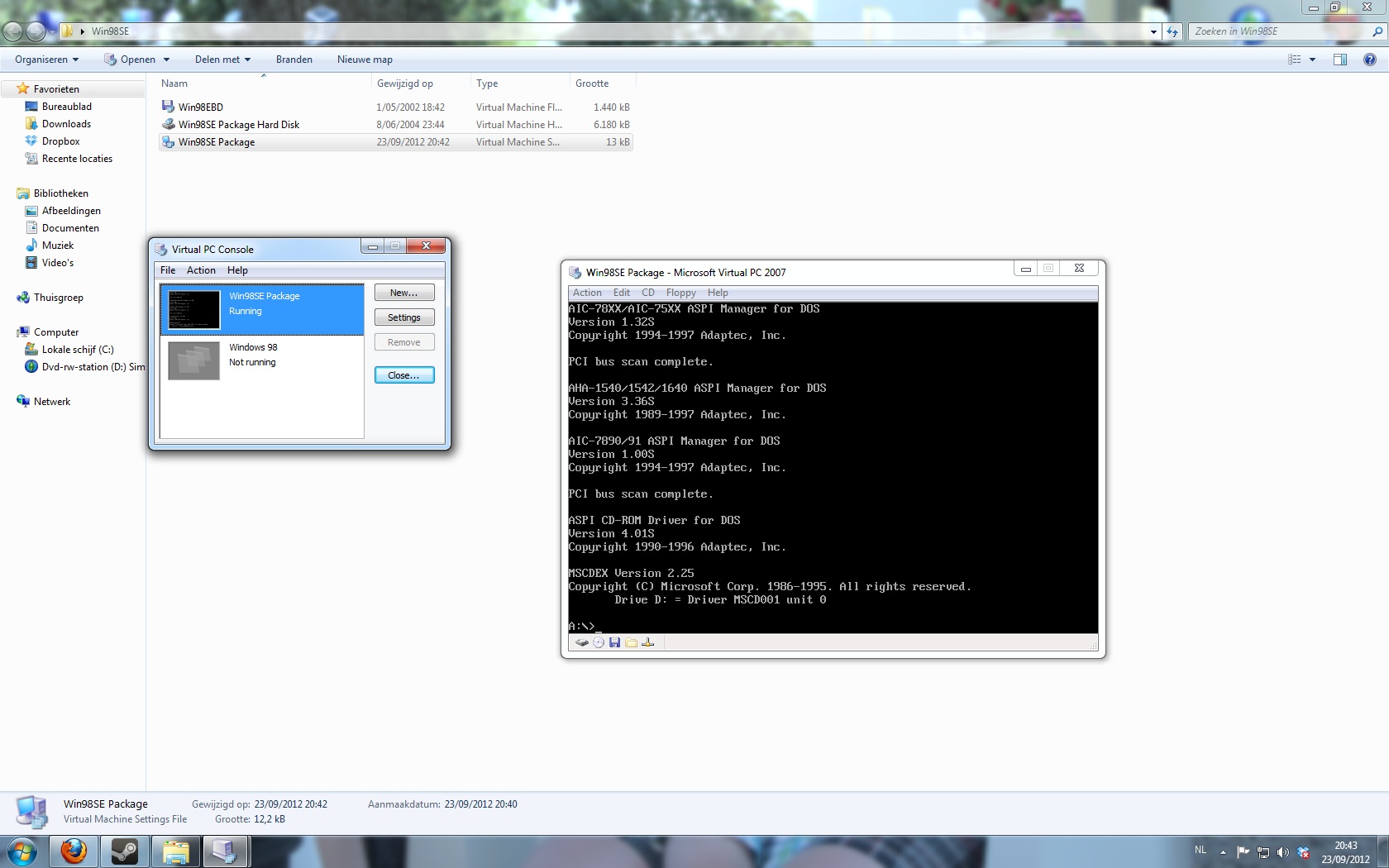Screen dimensions: 1389x868
Task: Click the Settings button in the console
Action: 404,317
